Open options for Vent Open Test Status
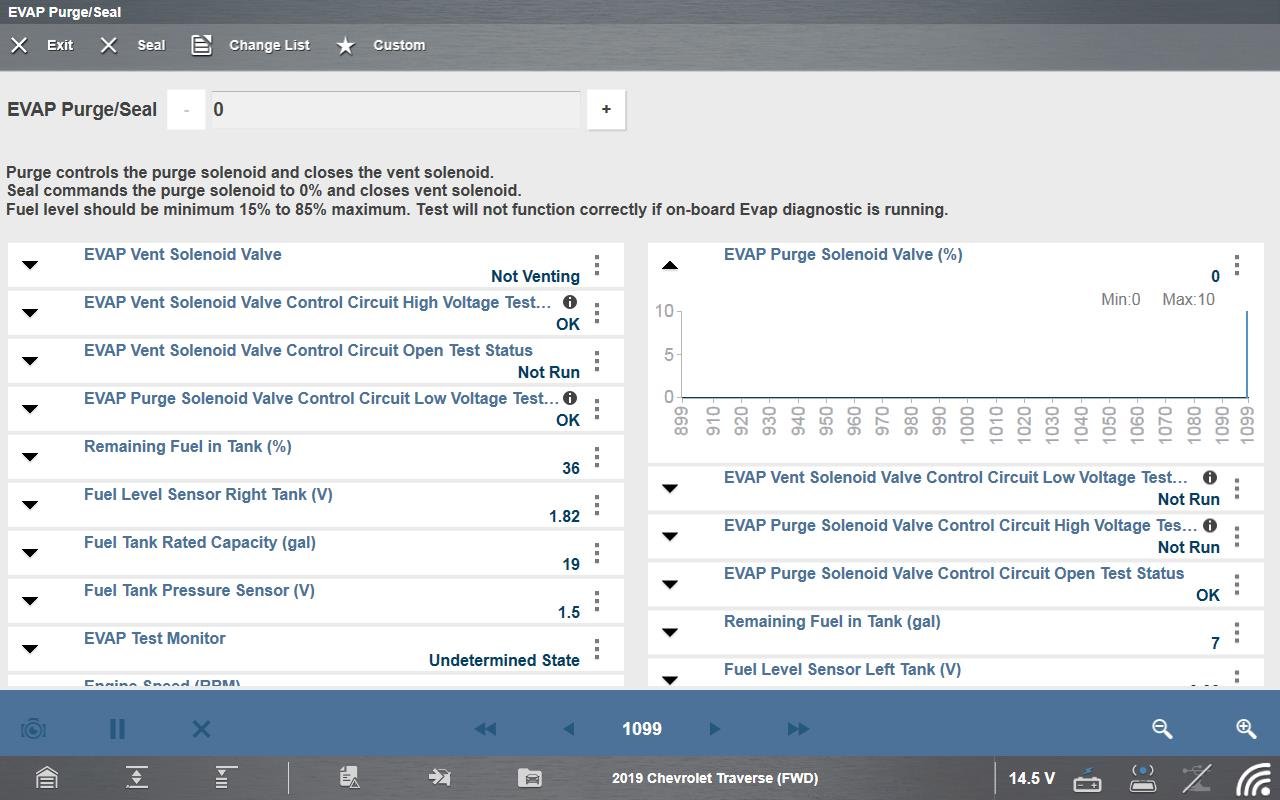This screenshot has width=1280, height=800. (x=597, y=361)
